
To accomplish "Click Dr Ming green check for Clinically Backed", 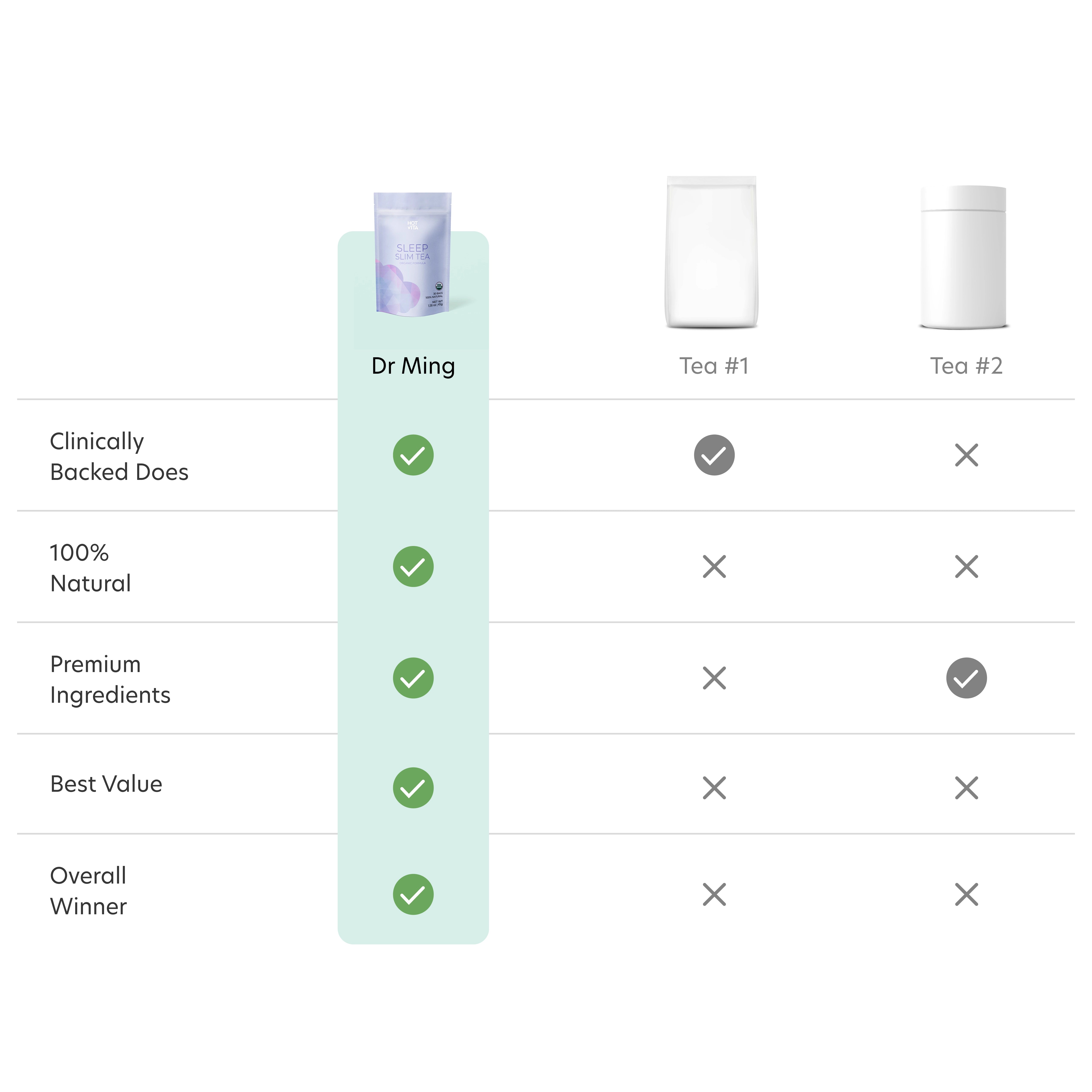I will tap(413, 455).
